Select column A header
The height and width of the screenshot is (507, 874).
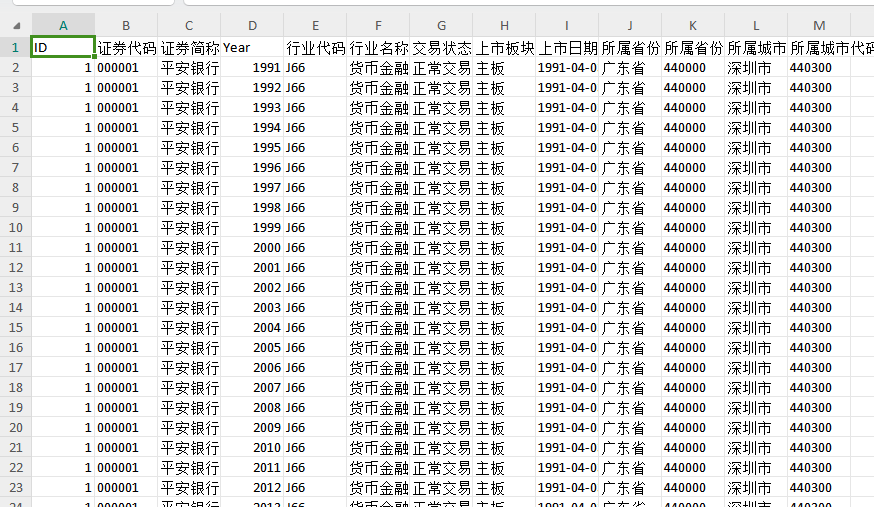(x=63, y=25)
